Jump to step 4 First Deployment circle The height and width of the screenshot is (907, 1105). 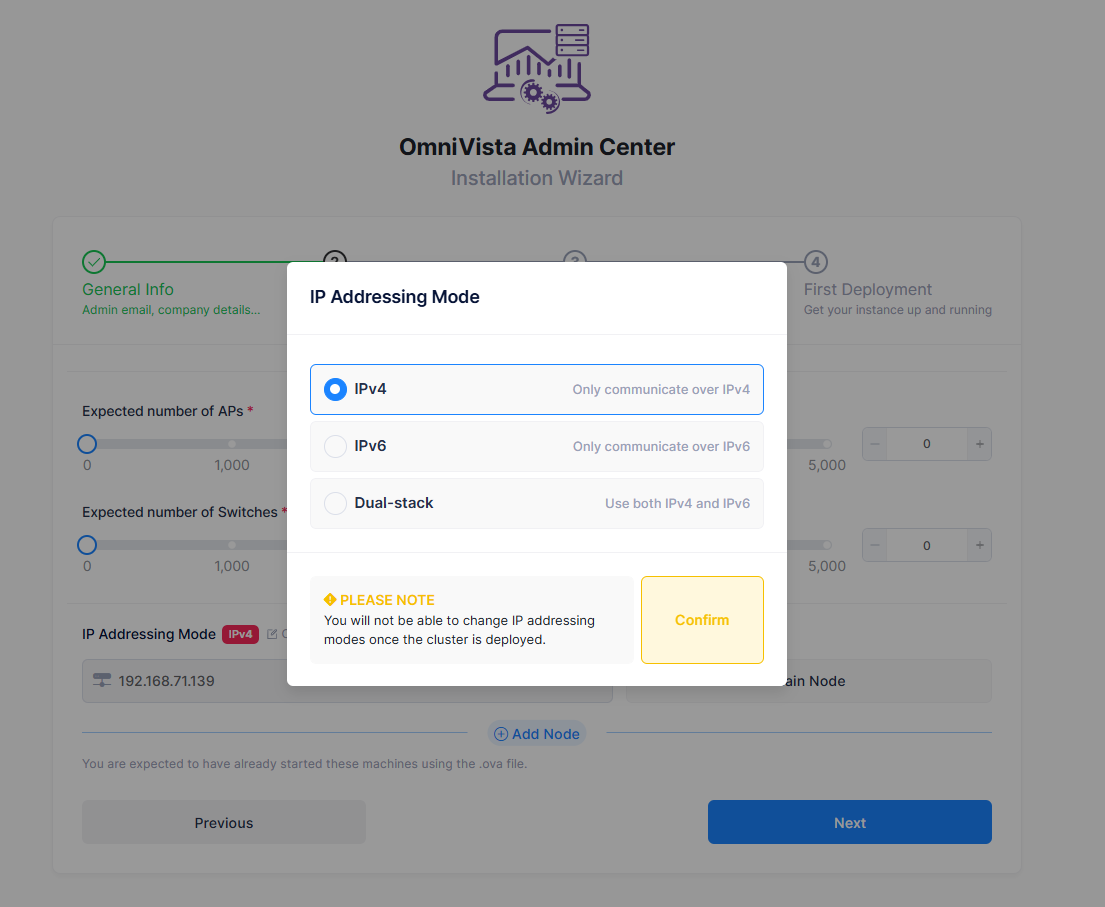[815, 262]
